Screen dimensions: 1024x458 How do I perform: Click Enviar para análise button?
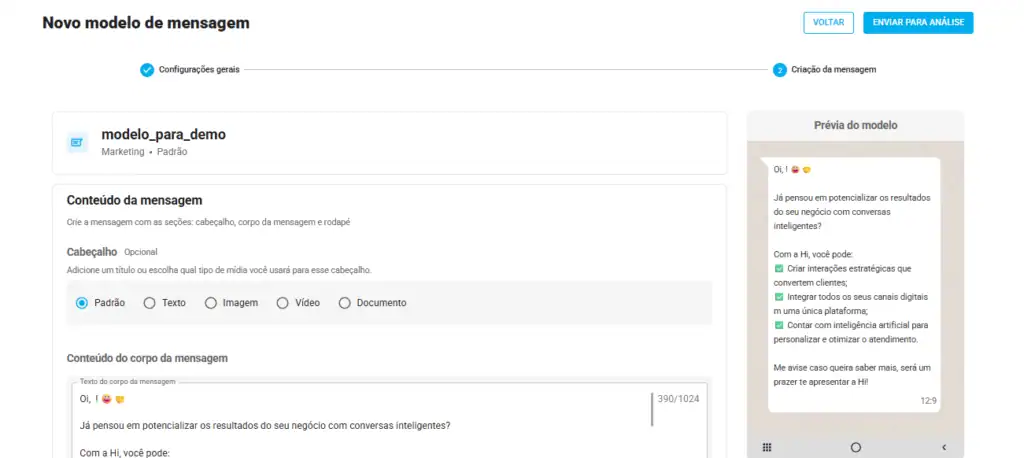pos(918,23)
